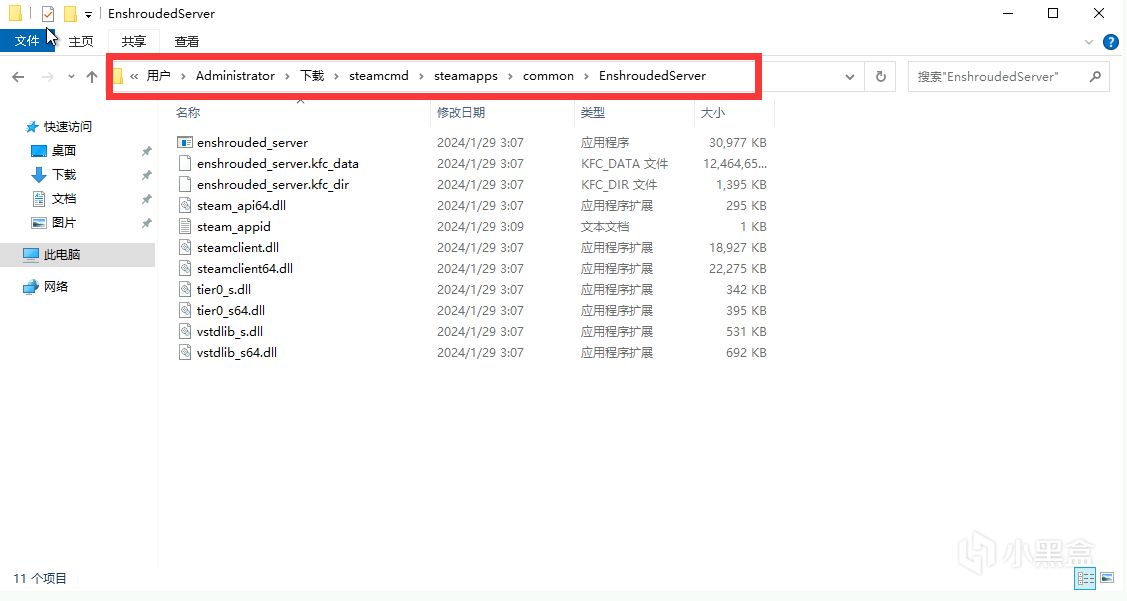Viewport: 1127px width, 601px height.
Task: Click steamcmd in the address path
Action: pos(379,75)
